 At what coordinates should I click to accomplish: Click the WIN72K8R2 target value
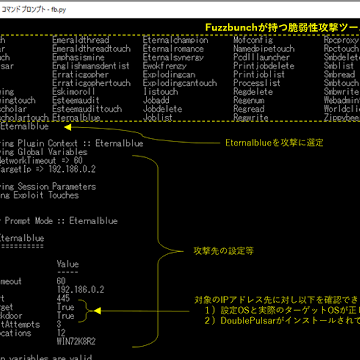[x=77, y=342]
